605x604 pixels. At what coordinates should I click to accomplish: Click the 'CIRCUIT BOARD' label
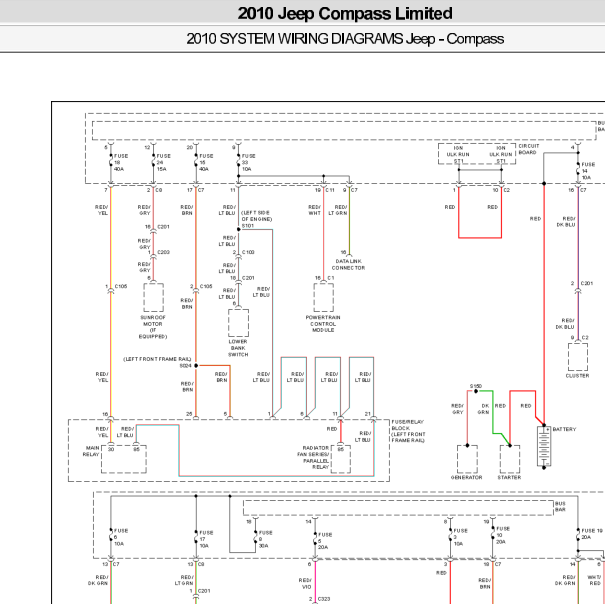point(529,149)
